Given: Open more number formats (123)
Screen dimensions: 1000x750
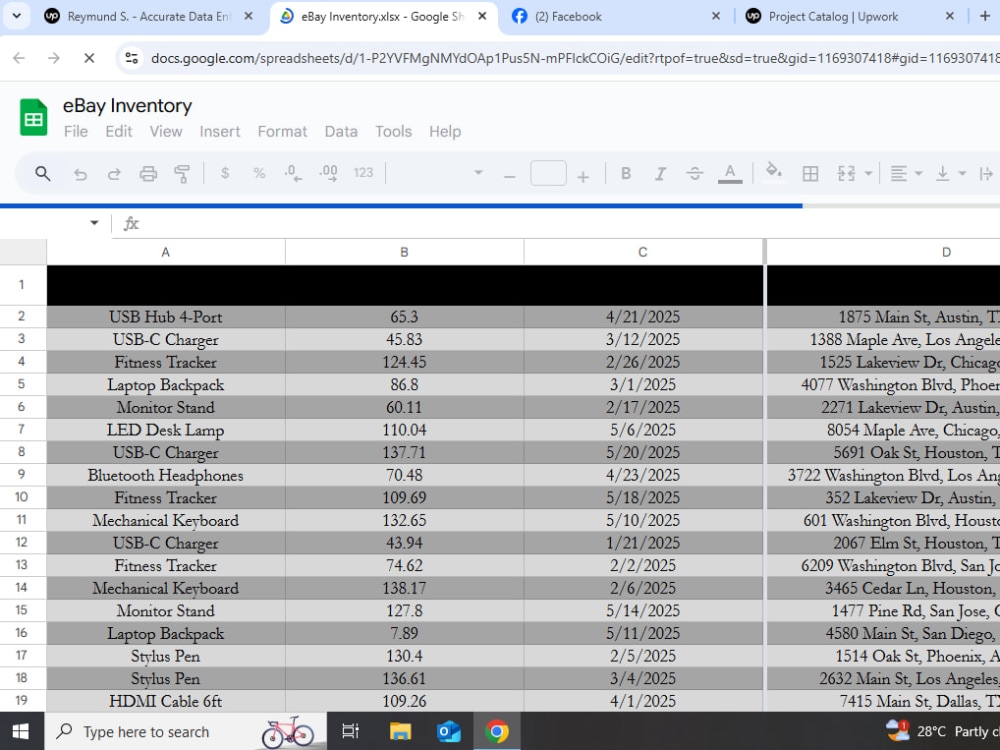Looking at the screenshot, I should 364,173.
